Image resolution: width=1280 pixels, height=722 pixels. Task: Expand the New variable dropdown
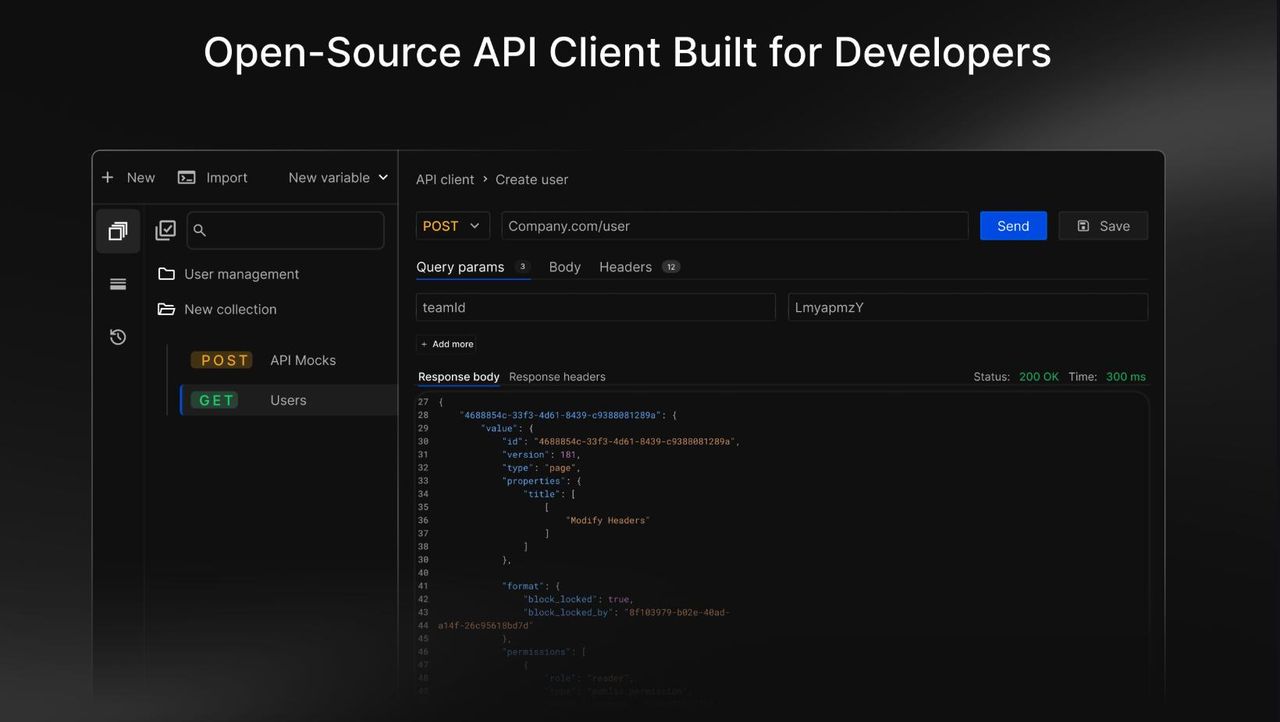338,177
